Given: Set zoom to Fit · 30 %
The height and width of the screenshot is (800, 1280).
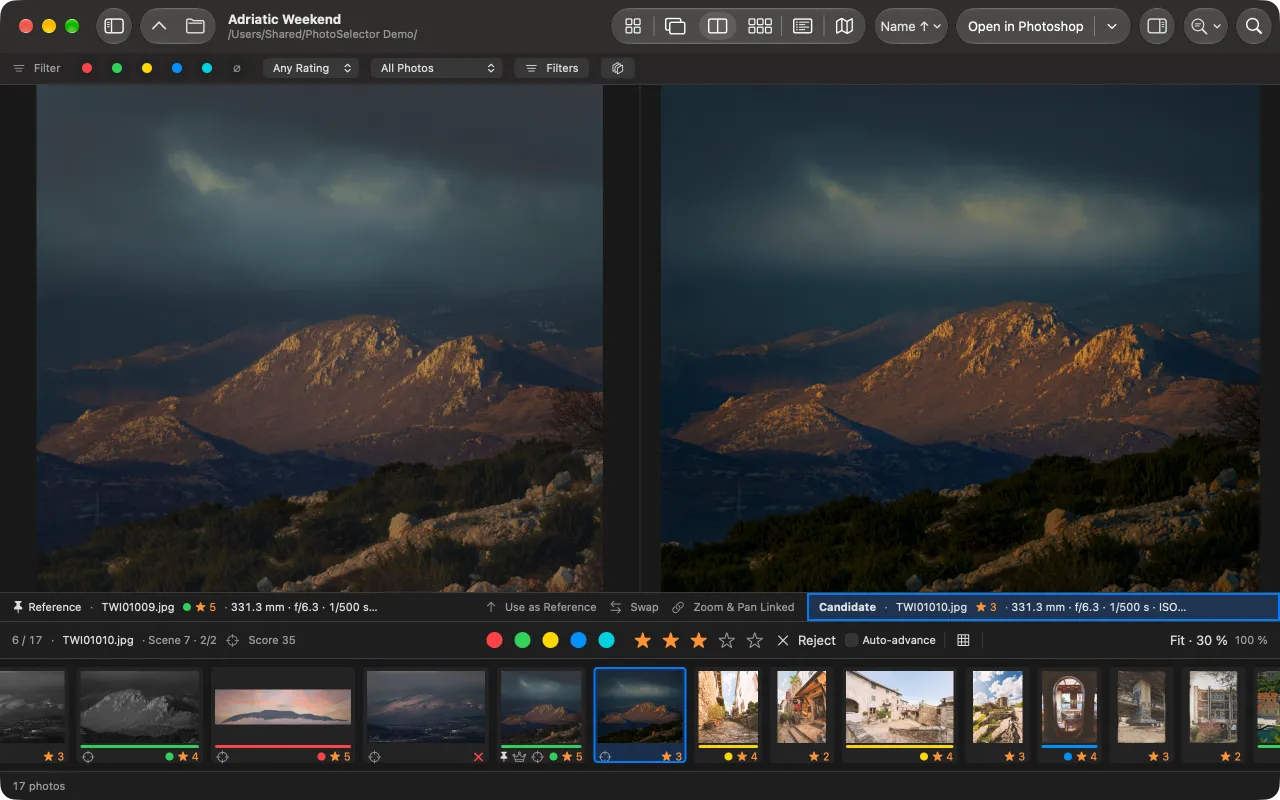Looking at the screenshot, I should pyautogui.click(x=1198, y=640).
